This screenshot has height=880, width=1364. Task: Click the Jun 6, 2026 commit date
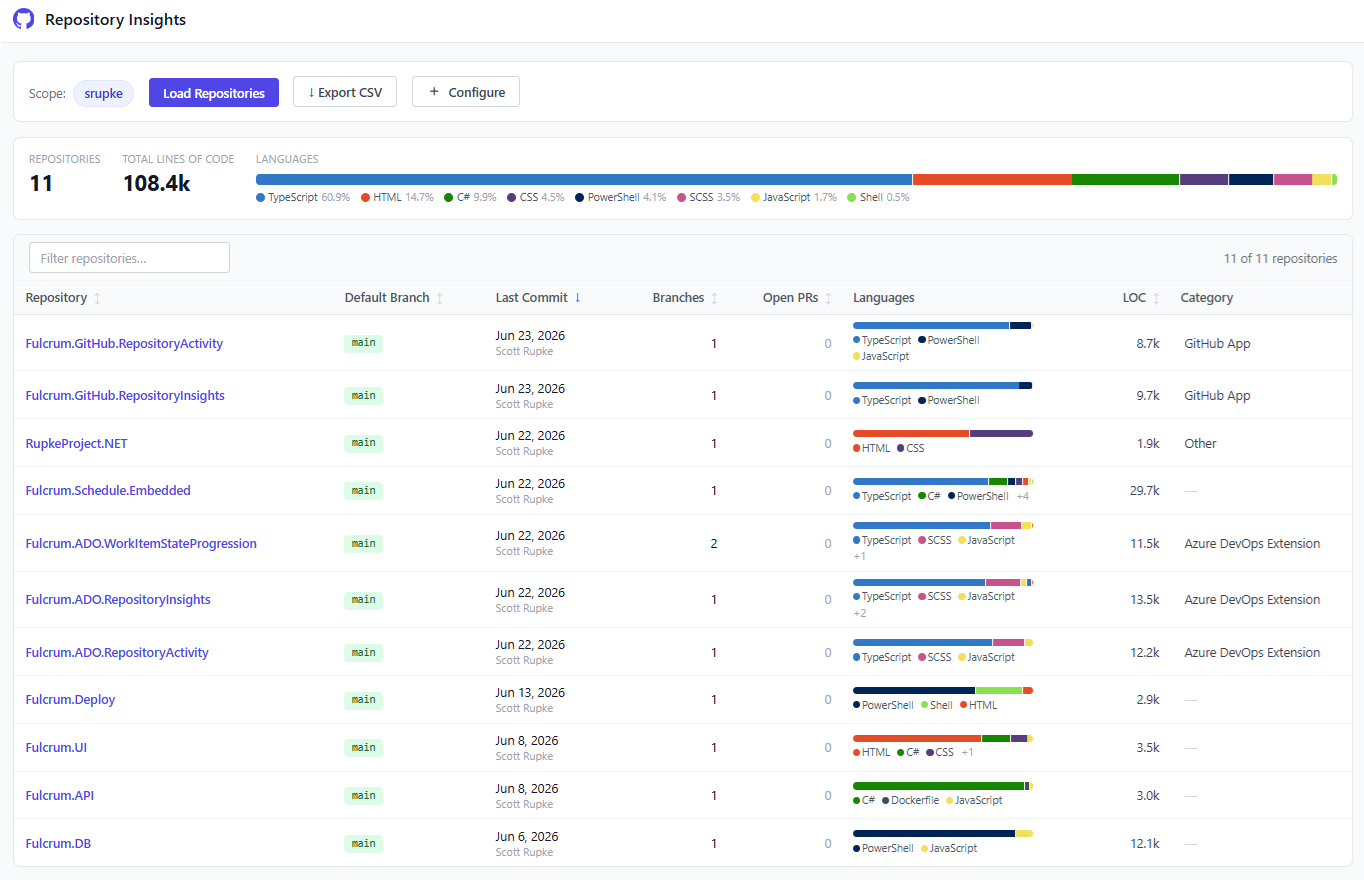click(527, 836)
